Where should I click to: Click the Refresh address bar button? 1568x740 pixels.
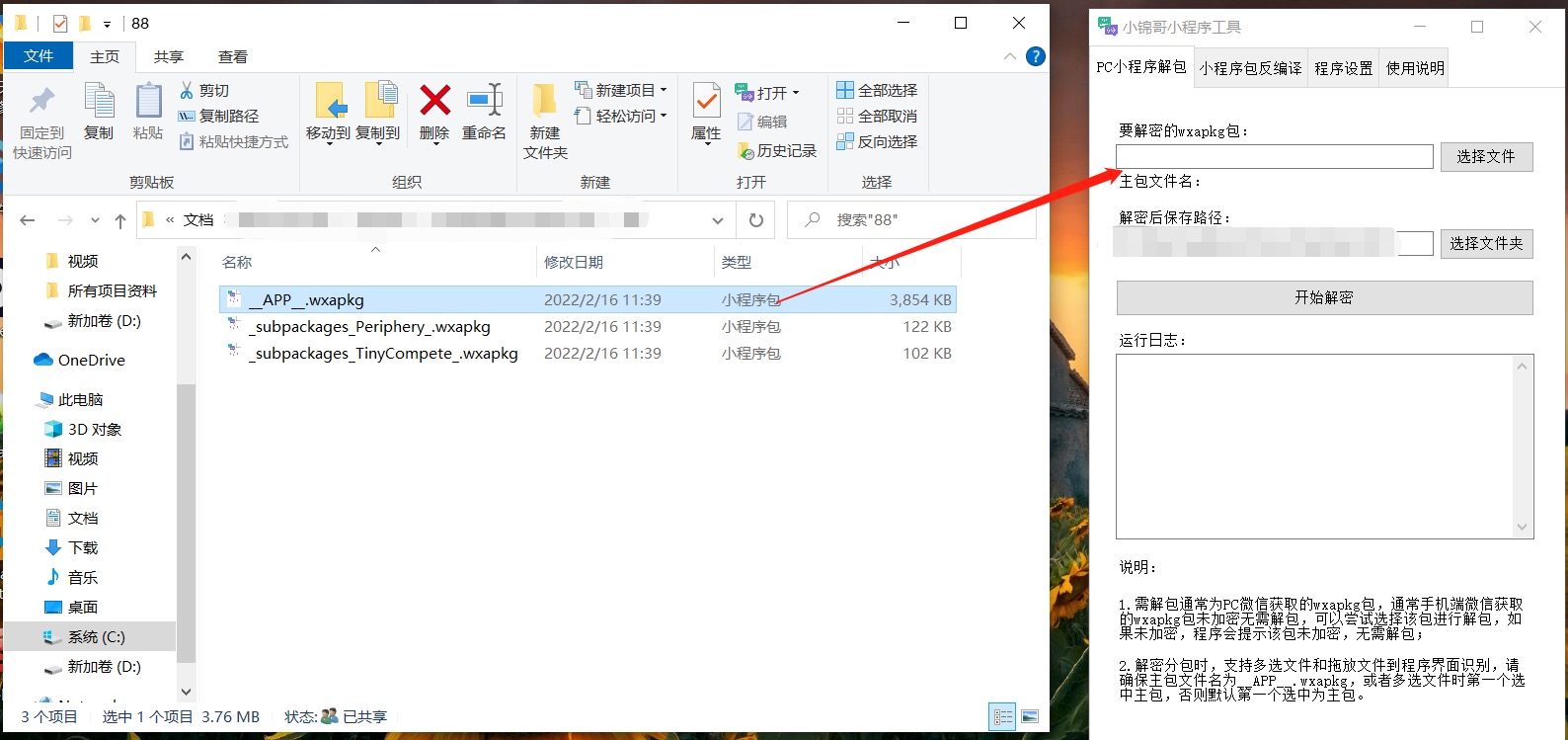pyautogui.click(x=756, y=220)
